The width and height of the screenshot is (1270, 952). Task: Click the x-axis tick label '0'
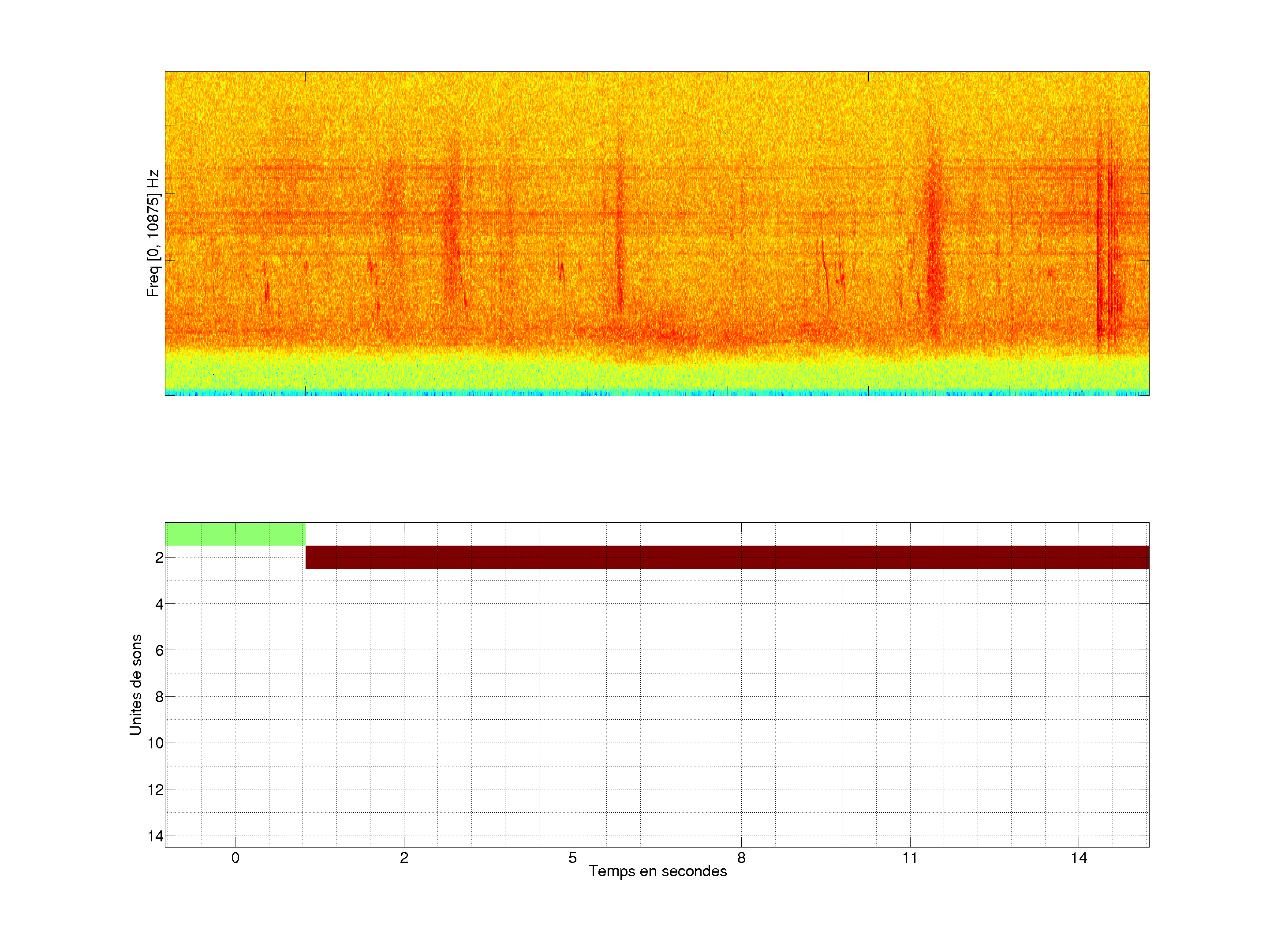tap(235, 858)
